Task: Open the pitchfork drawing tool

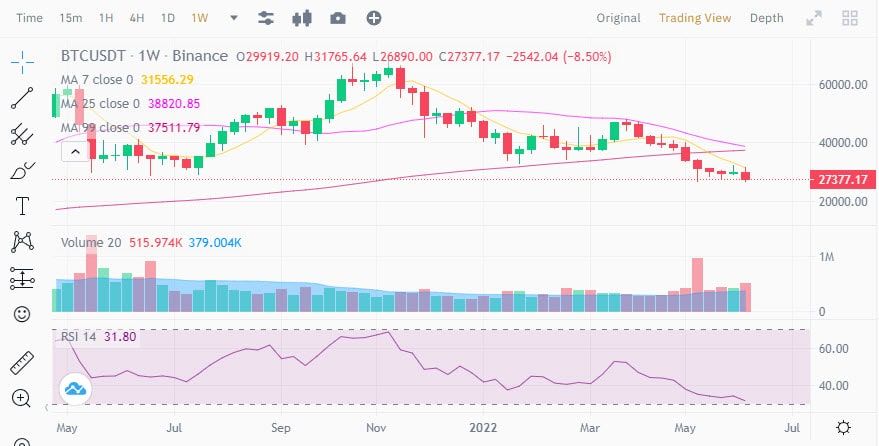Action: pyautogui.click(x=22, y=134)
